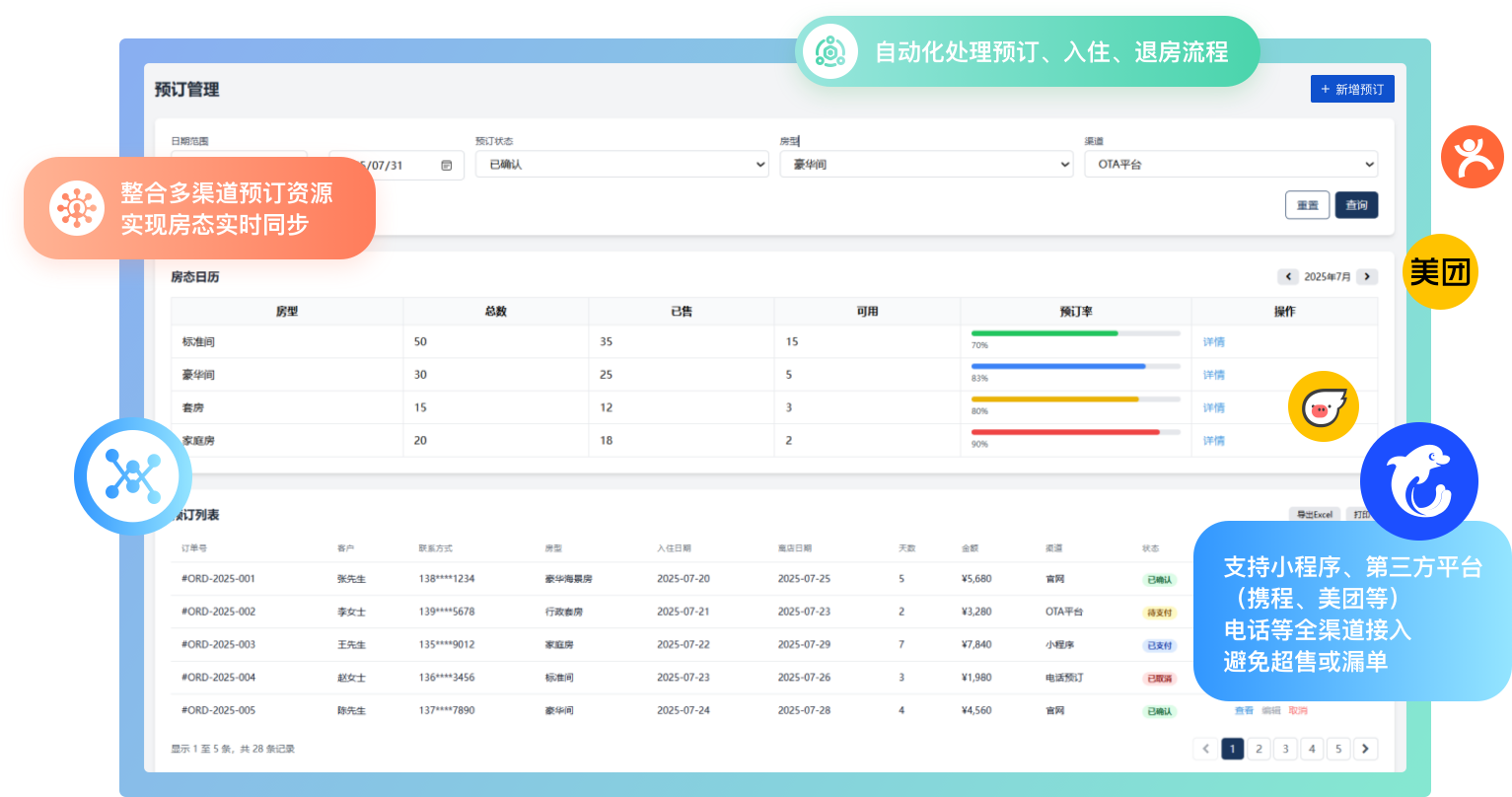Viewport: 1512px width, 797px height.
Task: Select page 5 of booking list
Action: [1337, 749]
